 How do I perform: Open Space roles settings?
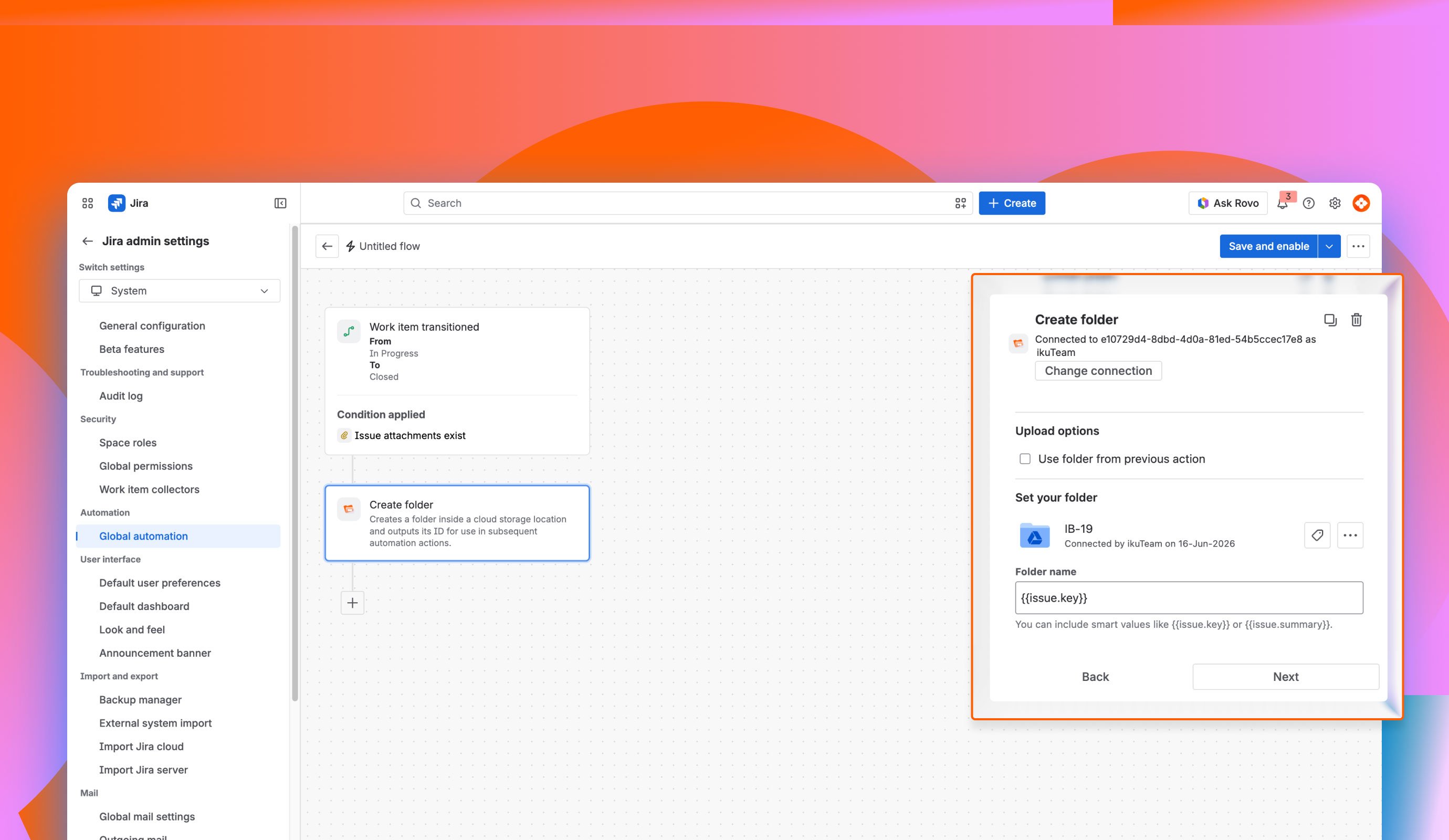point(128,443)
